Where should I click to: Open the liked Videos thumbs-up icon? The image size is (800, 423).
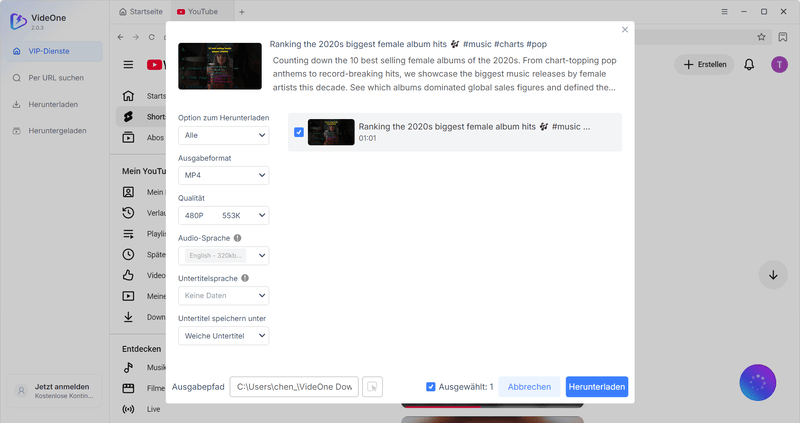pyautogui.click(x=128, y=275)
